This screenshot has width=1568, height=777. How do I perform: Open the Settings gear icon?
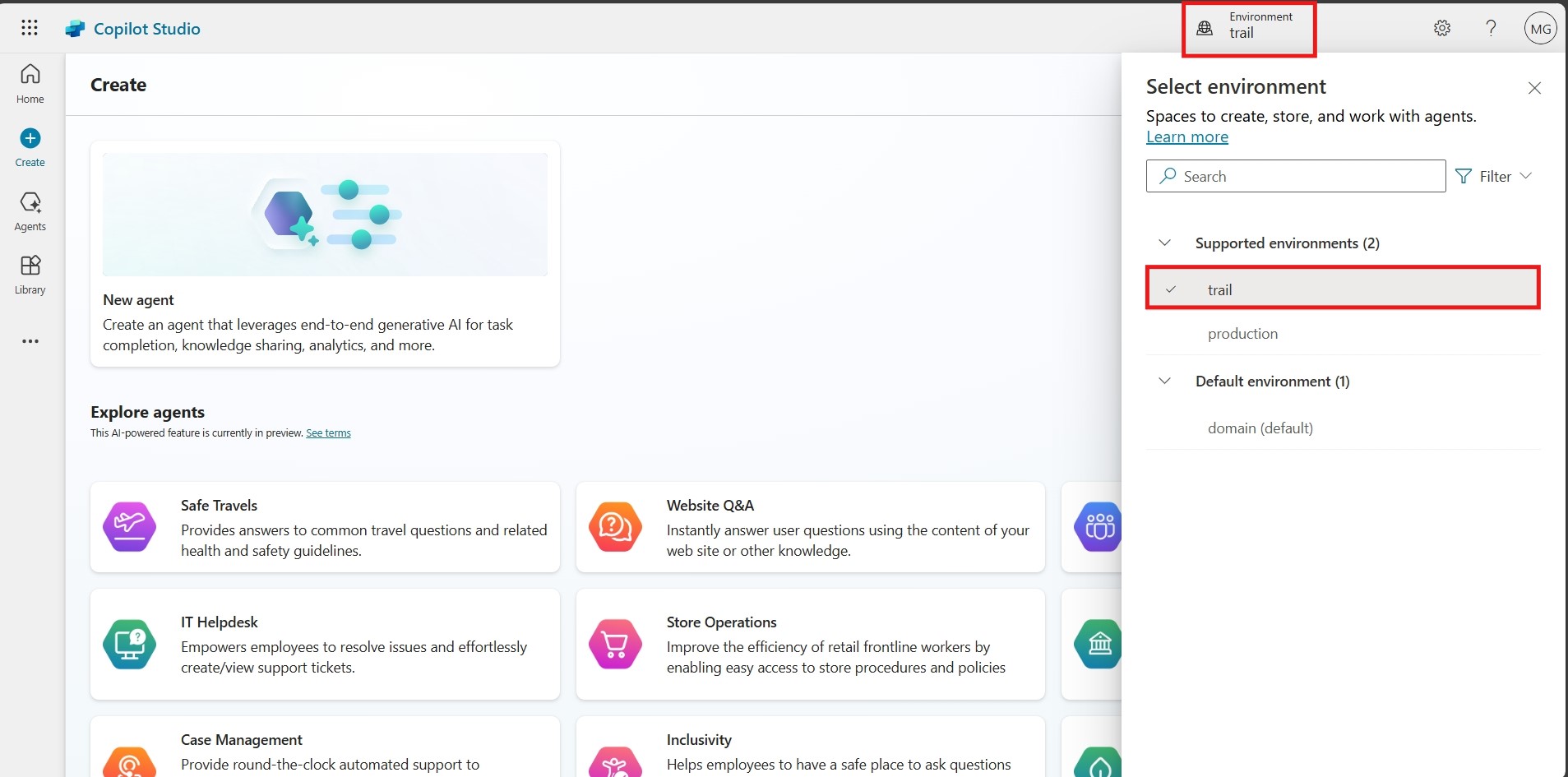coord(1441,29)
